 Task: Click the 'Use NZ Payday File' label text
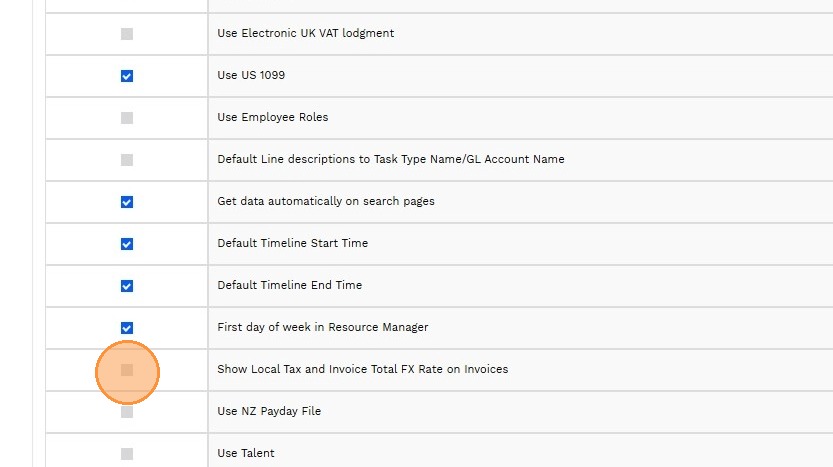click(269, 411)
